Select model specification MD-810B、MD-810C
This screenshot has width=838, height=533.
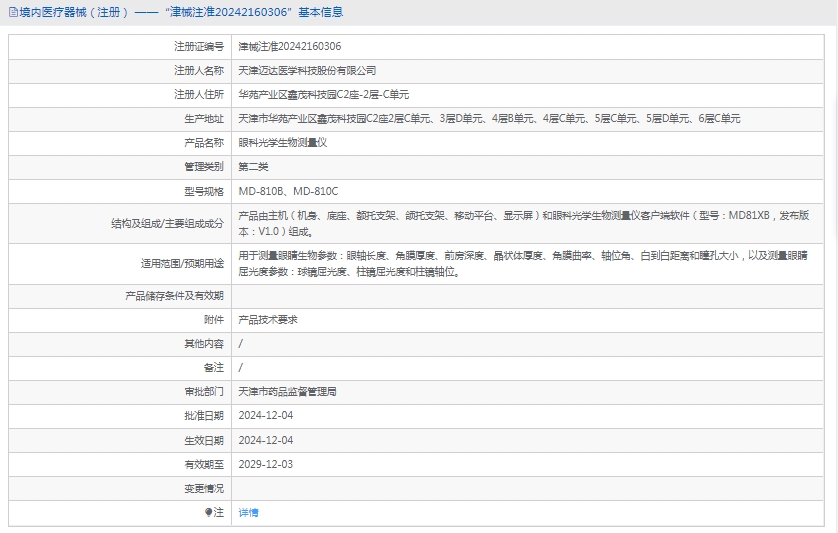point(288,190)
